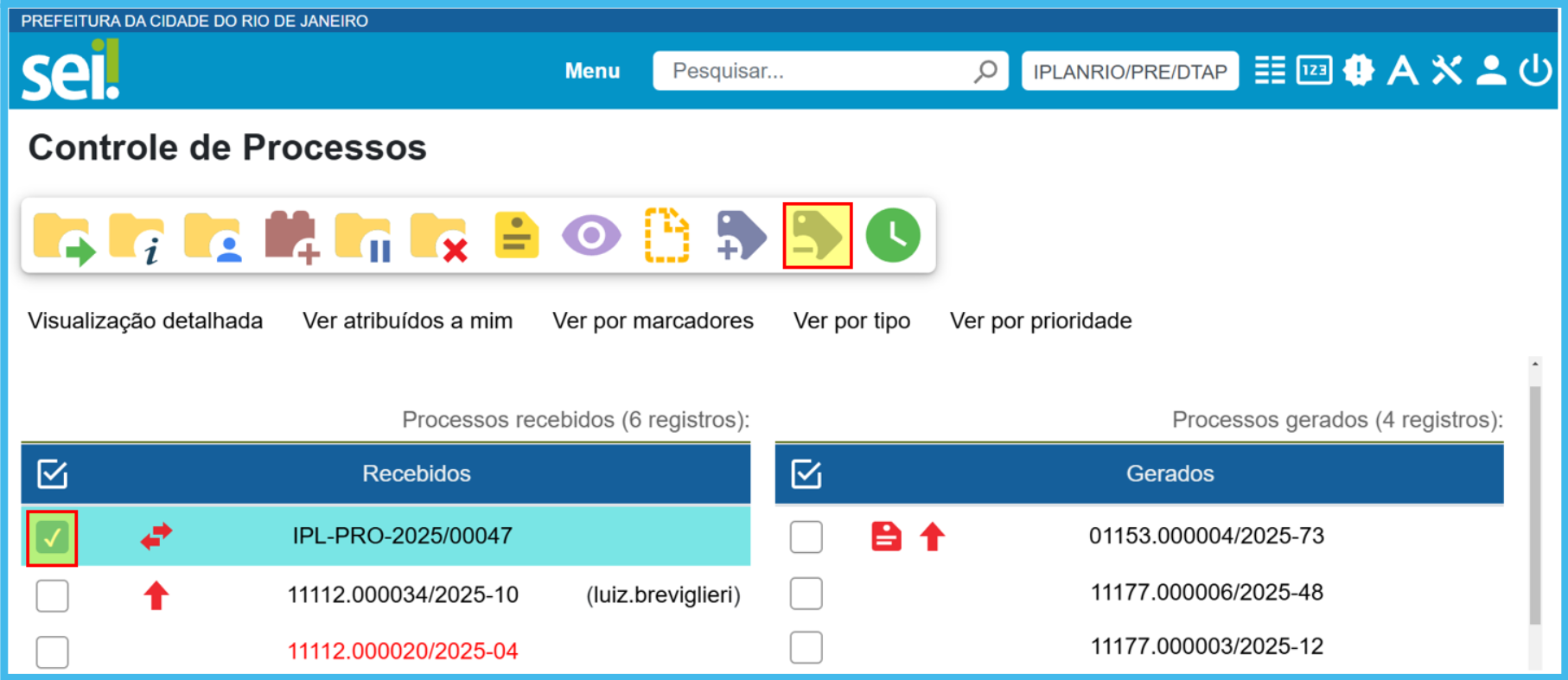Viewport: 1568px width, 680px height.
Task: Uncheck the IPL-PRO-2025/00047 process checkbox
Action: tap(52, 537)
